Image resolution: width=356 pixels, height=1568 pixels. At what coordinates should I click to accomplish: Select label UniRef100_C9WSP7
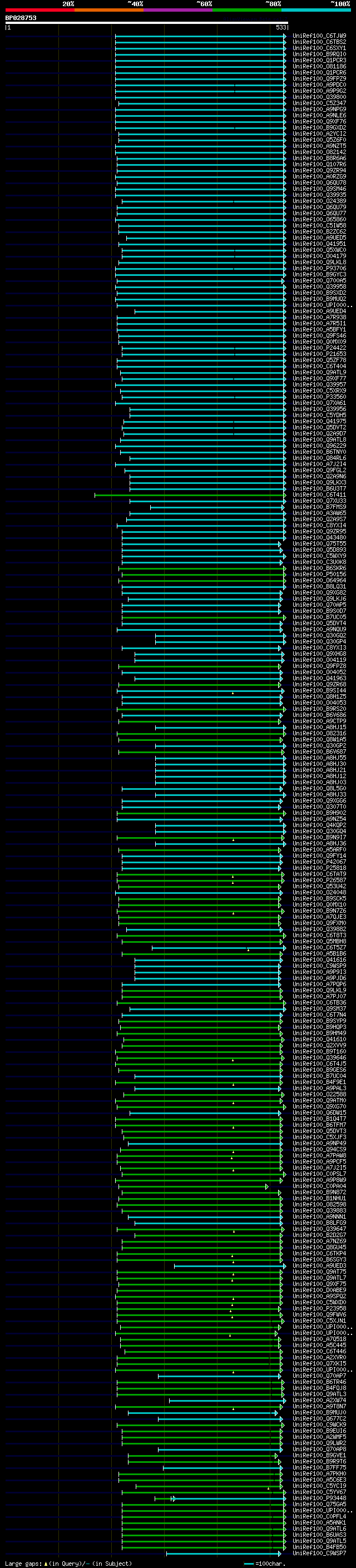coord(319,1553)
